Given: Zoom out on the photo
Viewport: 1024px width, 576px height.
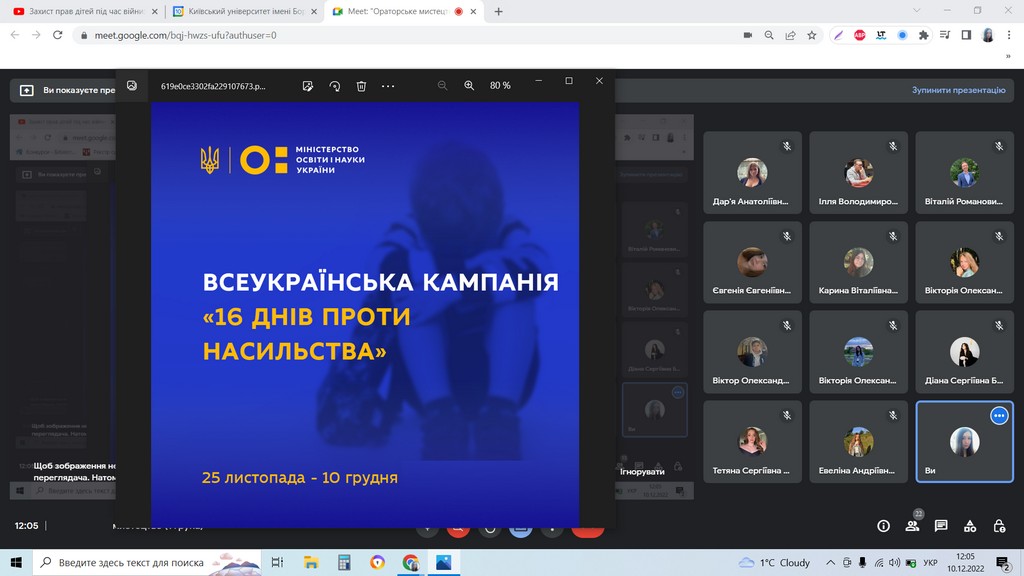Looking at the screenshot, I should [442, 86].
